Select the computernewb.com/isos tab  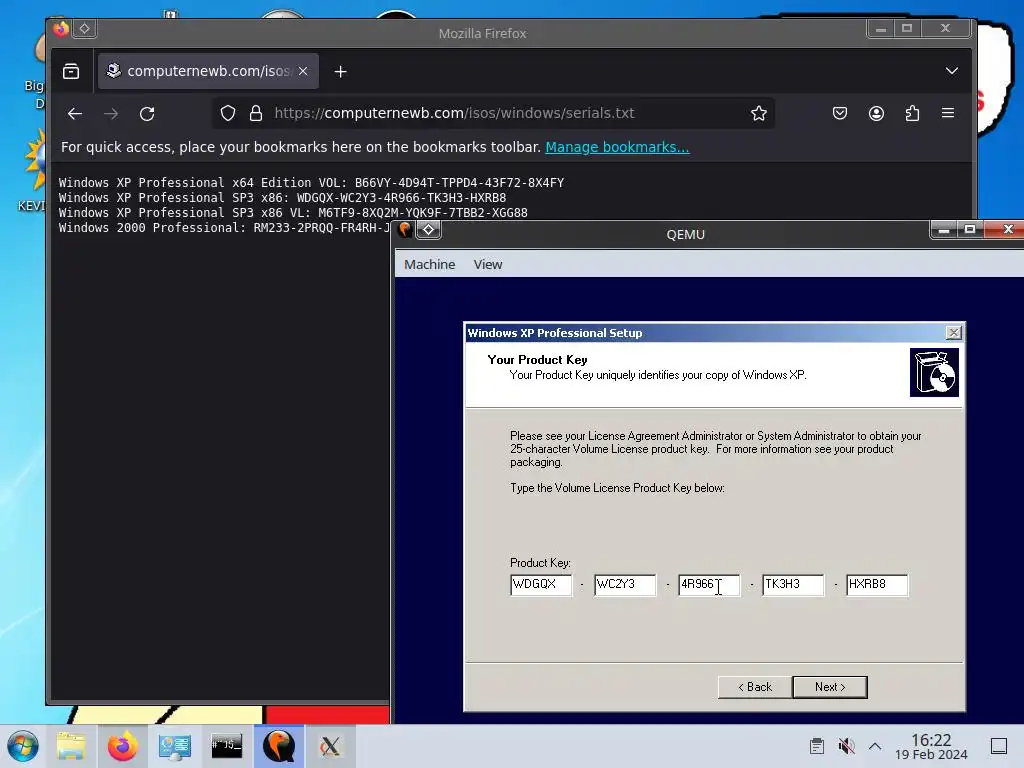(208, 71)
